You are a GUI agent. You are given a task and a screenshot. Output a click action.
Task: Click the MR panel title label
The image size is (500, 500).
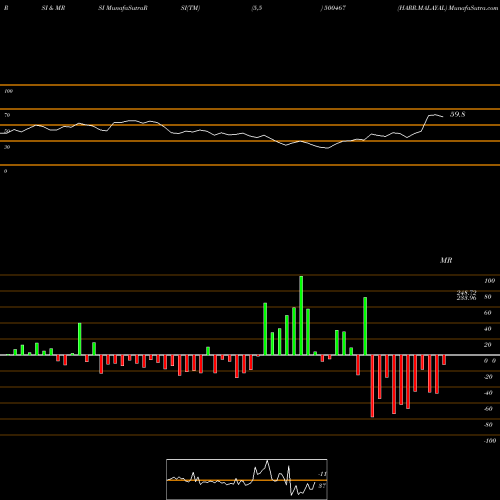click(x=446, y=260)
